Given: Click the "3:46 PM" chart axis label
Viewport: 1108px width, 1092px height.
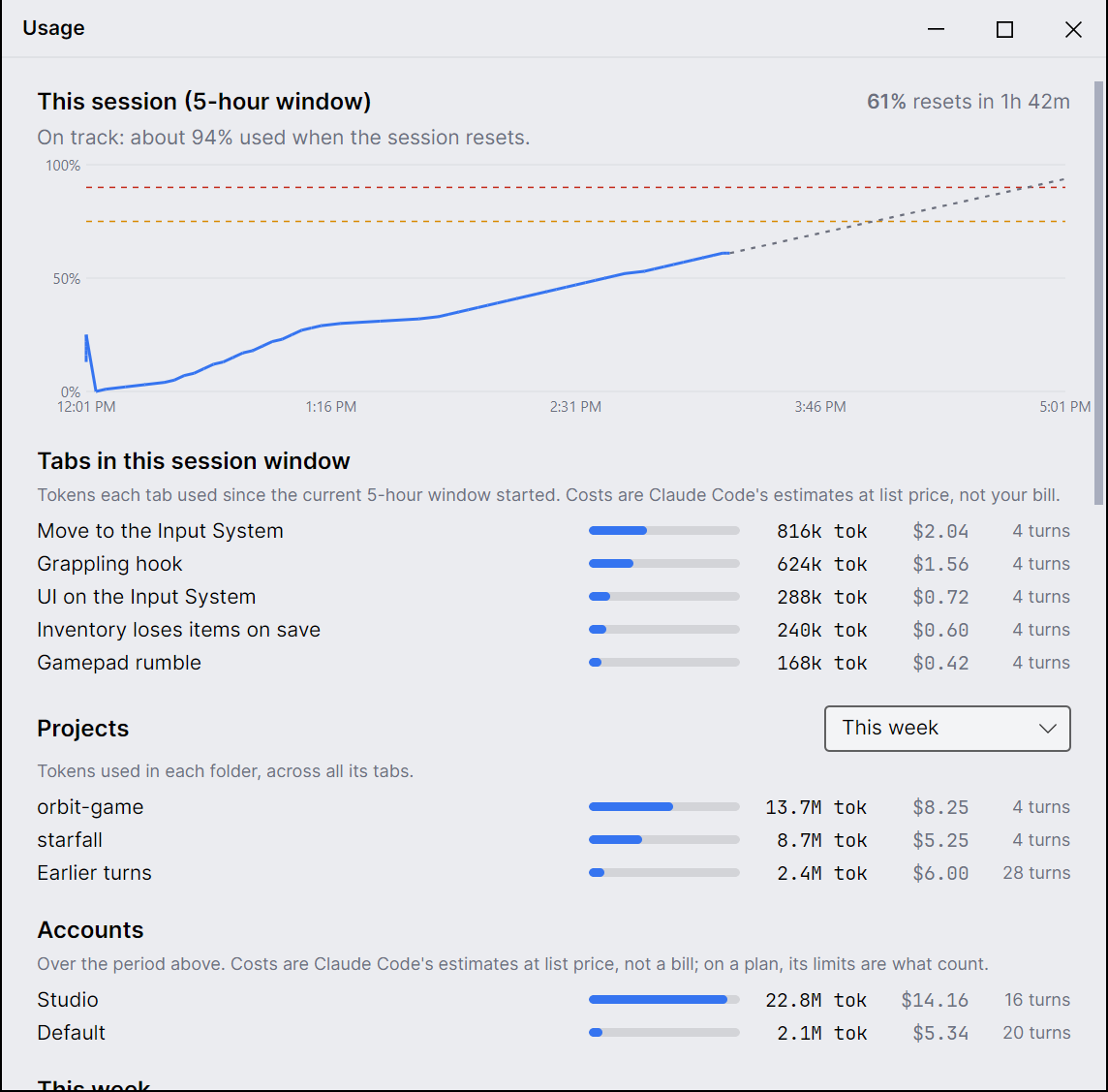Looking at the screenshot, I should point(819,407).
